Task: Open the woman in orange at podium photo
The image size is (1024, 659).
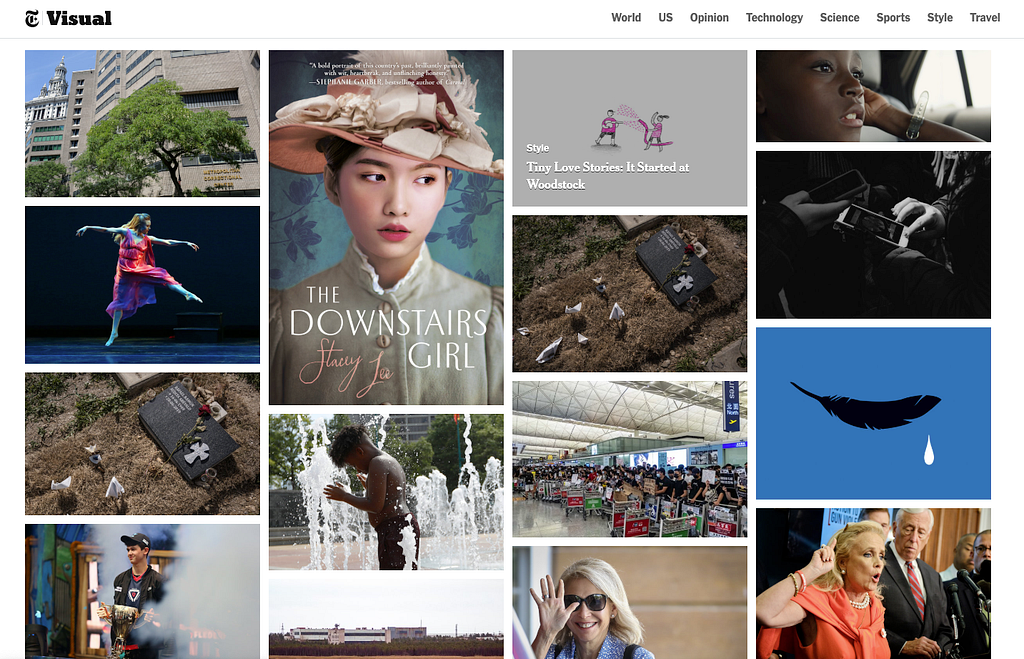Action: click(873, 584)
